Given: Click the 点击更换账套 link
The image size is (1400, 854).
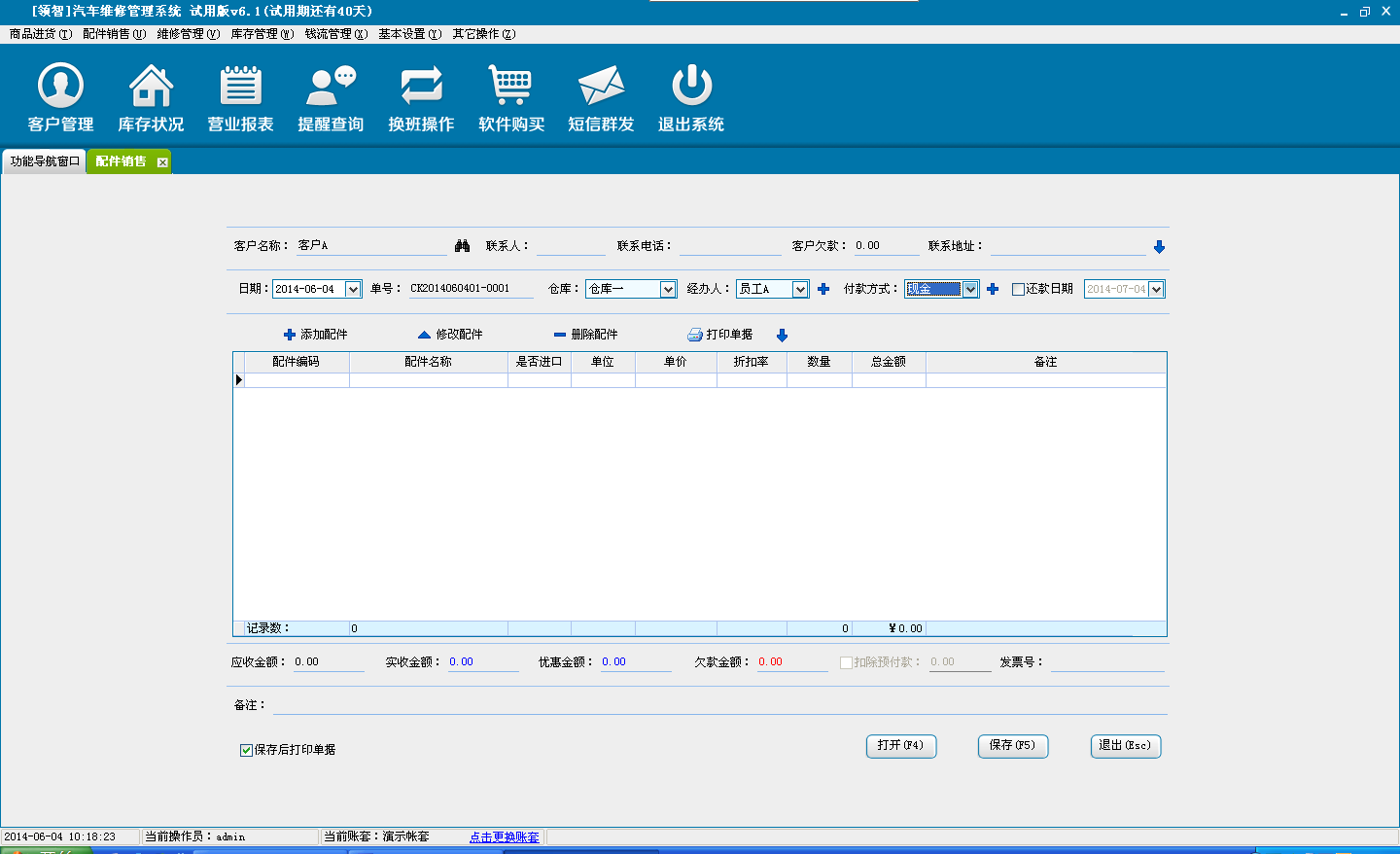Looking at the screenshot, I should pos(504,837).
